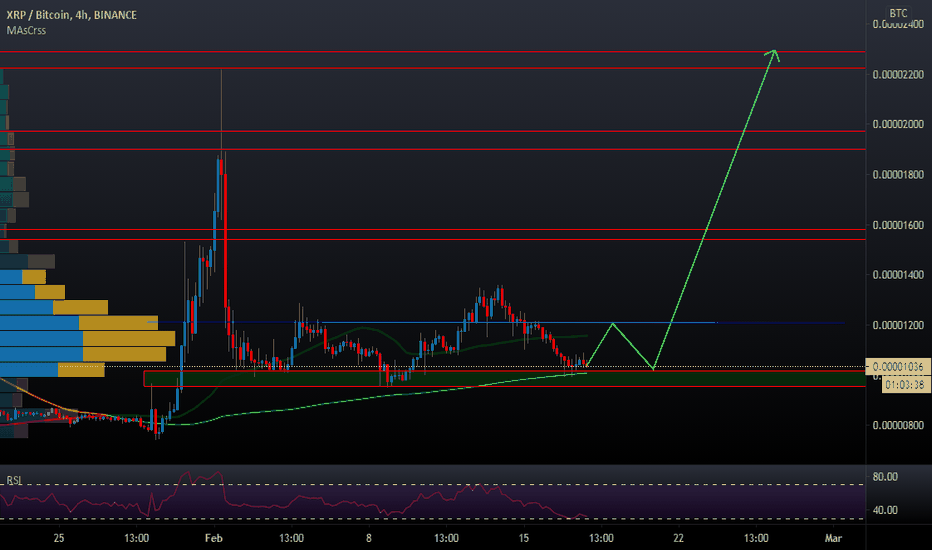The image size is (932, 550).
Task: Click the RSI 80.00 scale value
Action: pyautogui.click(x=885, y=477)
